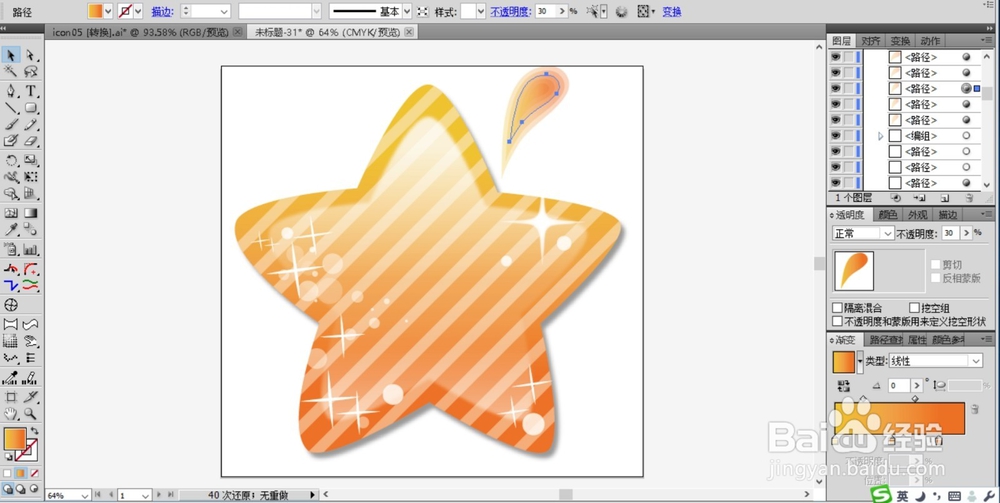The width and height of the screenshot is (1000, 503).
Task: Open the stroke color dropdown in control bar
Action: (138, 11)
